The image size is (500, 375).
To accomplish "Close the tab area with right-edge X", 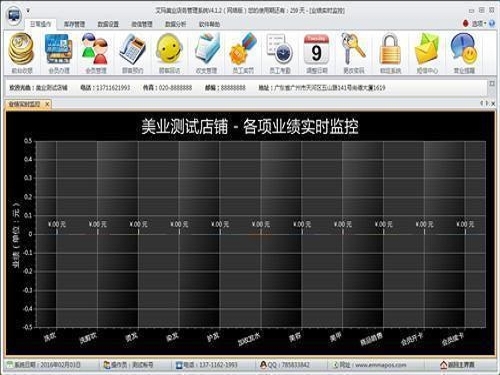I will (493, 104).
